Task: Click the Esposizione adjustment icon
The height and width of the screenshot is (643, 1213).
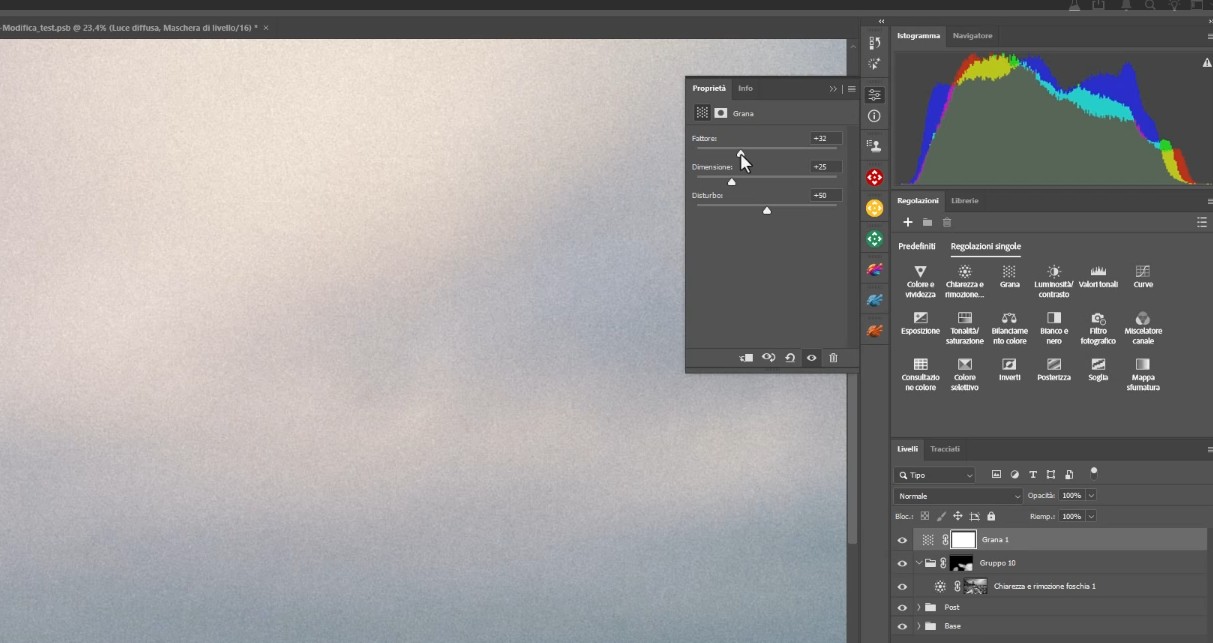Action: click(x=920, y=323)
